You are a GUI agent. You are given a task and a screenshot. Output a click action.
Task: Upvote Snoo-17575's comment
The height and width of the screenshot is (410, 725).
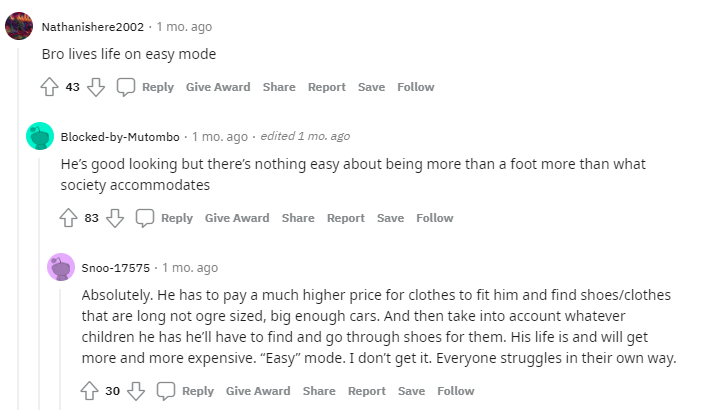pyautogui.click(x=89, y=391)
